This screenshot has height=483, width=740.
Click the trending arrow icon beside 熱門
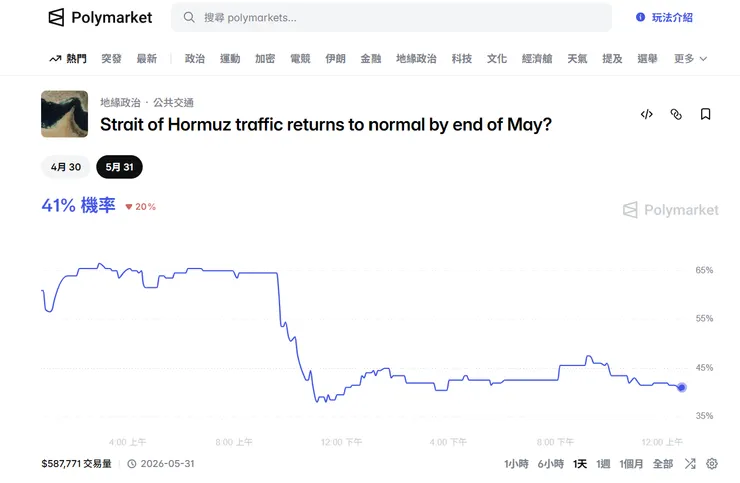pos(55,59)
